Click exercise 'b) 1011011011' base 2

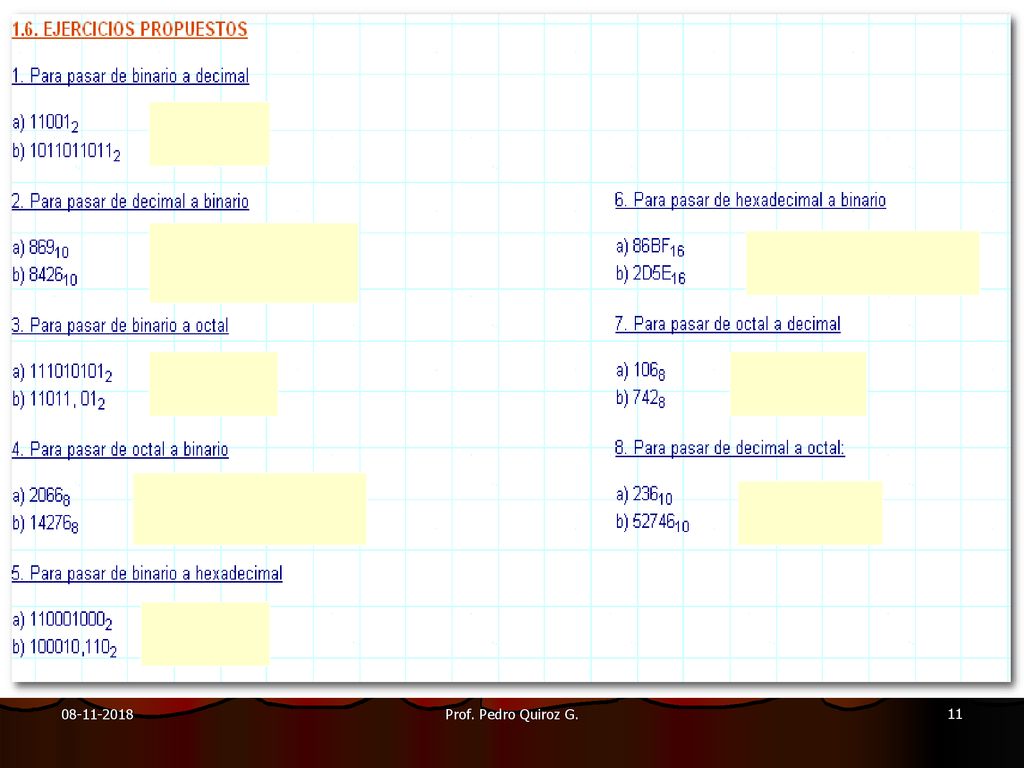coord(66,152)
